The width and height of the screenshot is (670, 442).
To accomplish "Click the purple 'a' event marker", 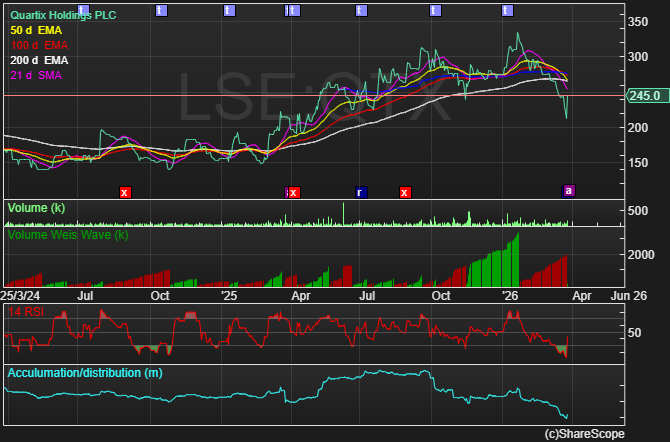I will coord(569,190).
